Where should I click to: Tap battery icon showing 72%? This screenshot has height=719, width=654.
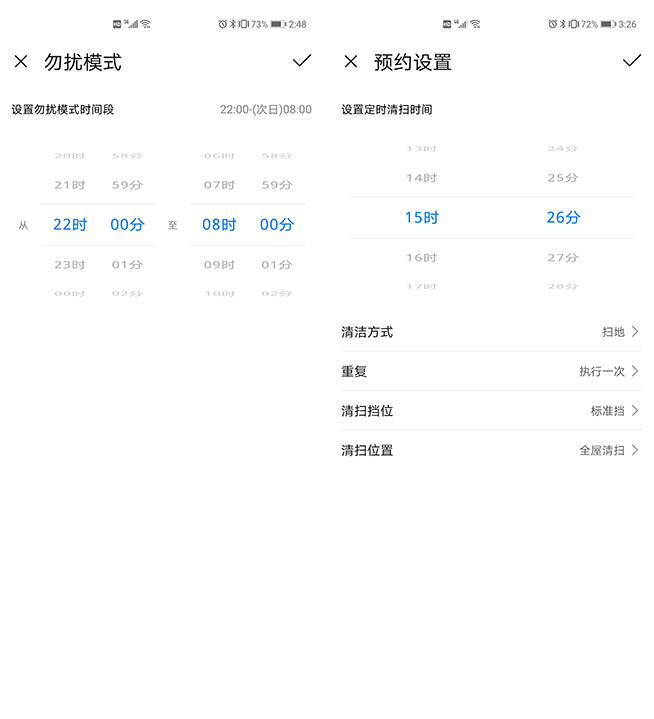coord(608,24)
